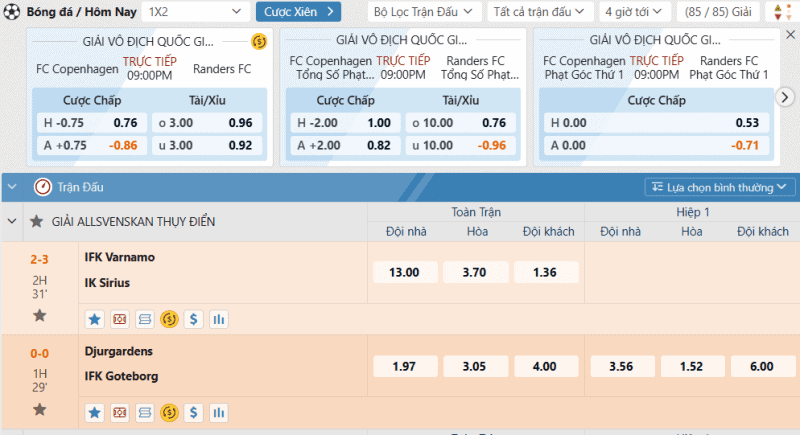Click gold cash-out coin icon under IK Sirius
The image size is (800, 435).
(169, 319)
